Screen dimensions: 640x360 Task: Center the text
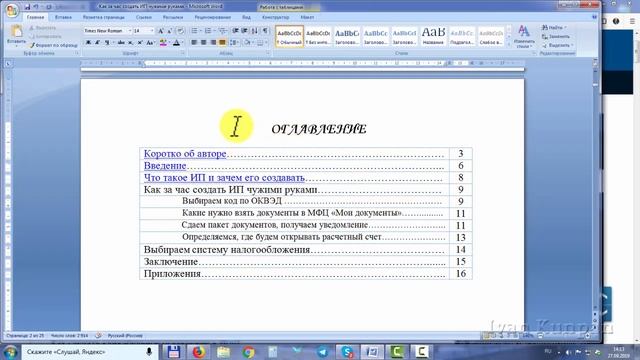203,42
